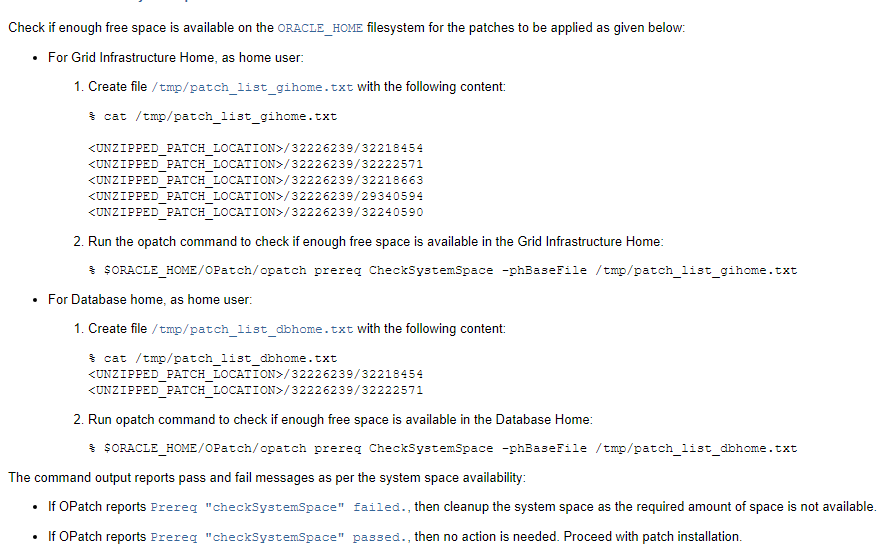Click the "For Grid Infrastructure Home" bullet text

tap(175, 57)
